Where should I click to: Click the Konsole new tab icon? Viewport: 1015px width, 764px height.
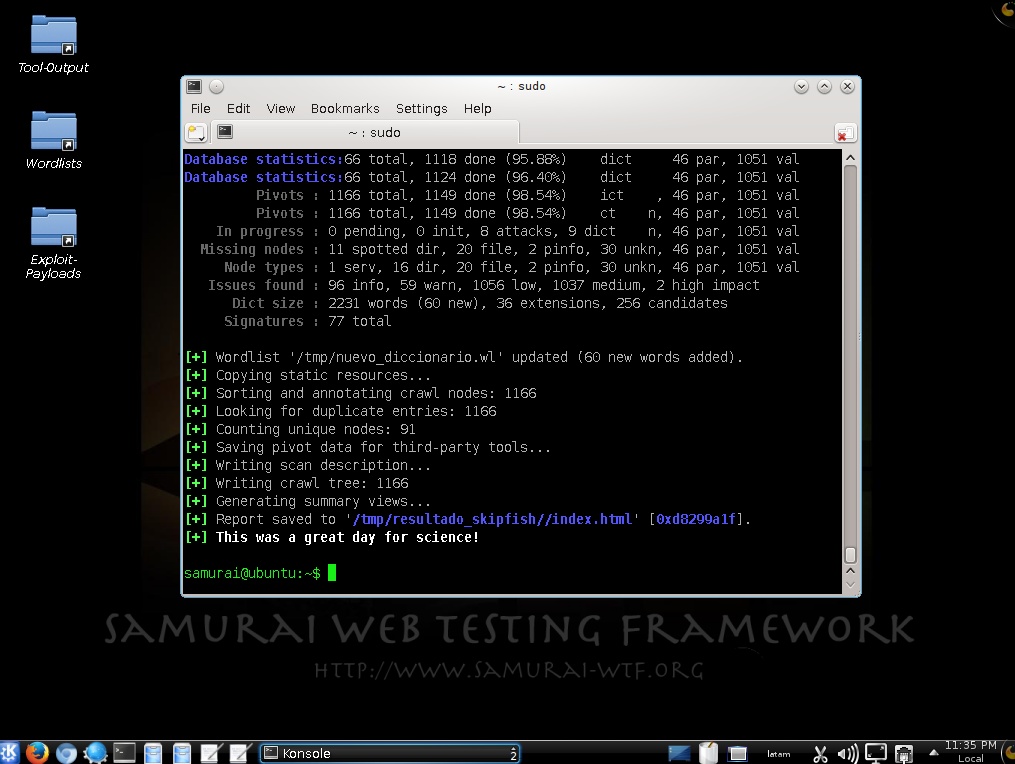point(196,133)
